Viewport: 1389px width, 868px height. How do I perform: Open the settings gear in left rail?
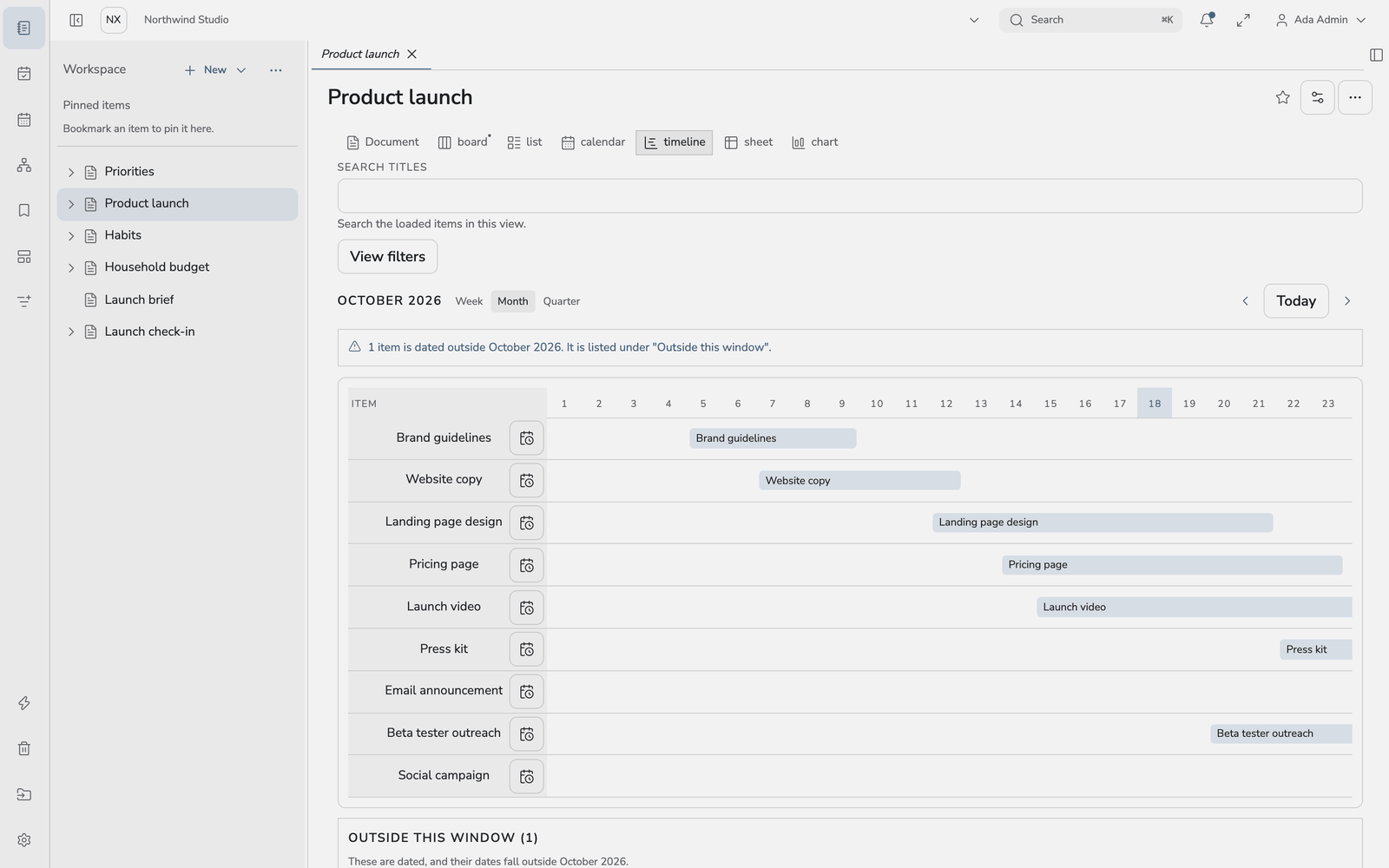(x=24, y=840)
